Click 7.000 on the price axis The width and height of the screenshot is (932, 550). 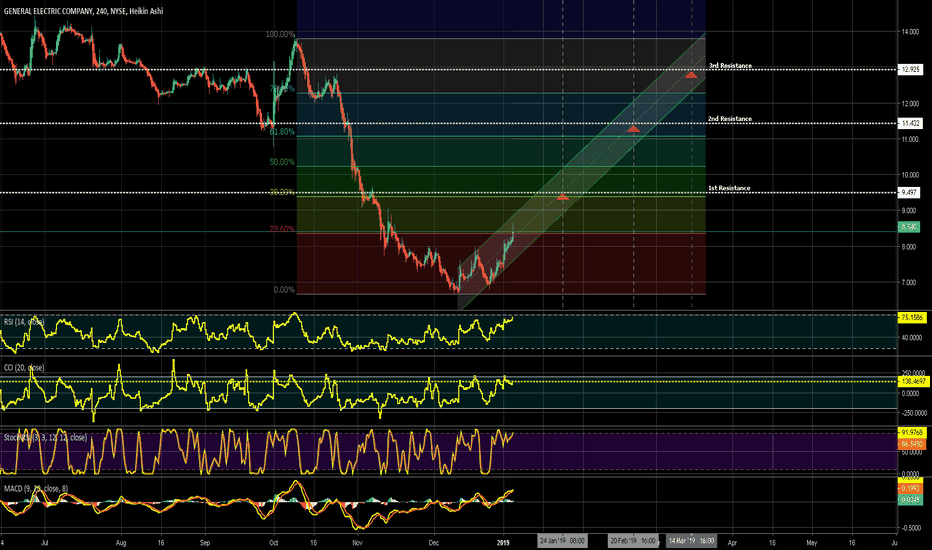pyautogui.click(x=909, y=282)
